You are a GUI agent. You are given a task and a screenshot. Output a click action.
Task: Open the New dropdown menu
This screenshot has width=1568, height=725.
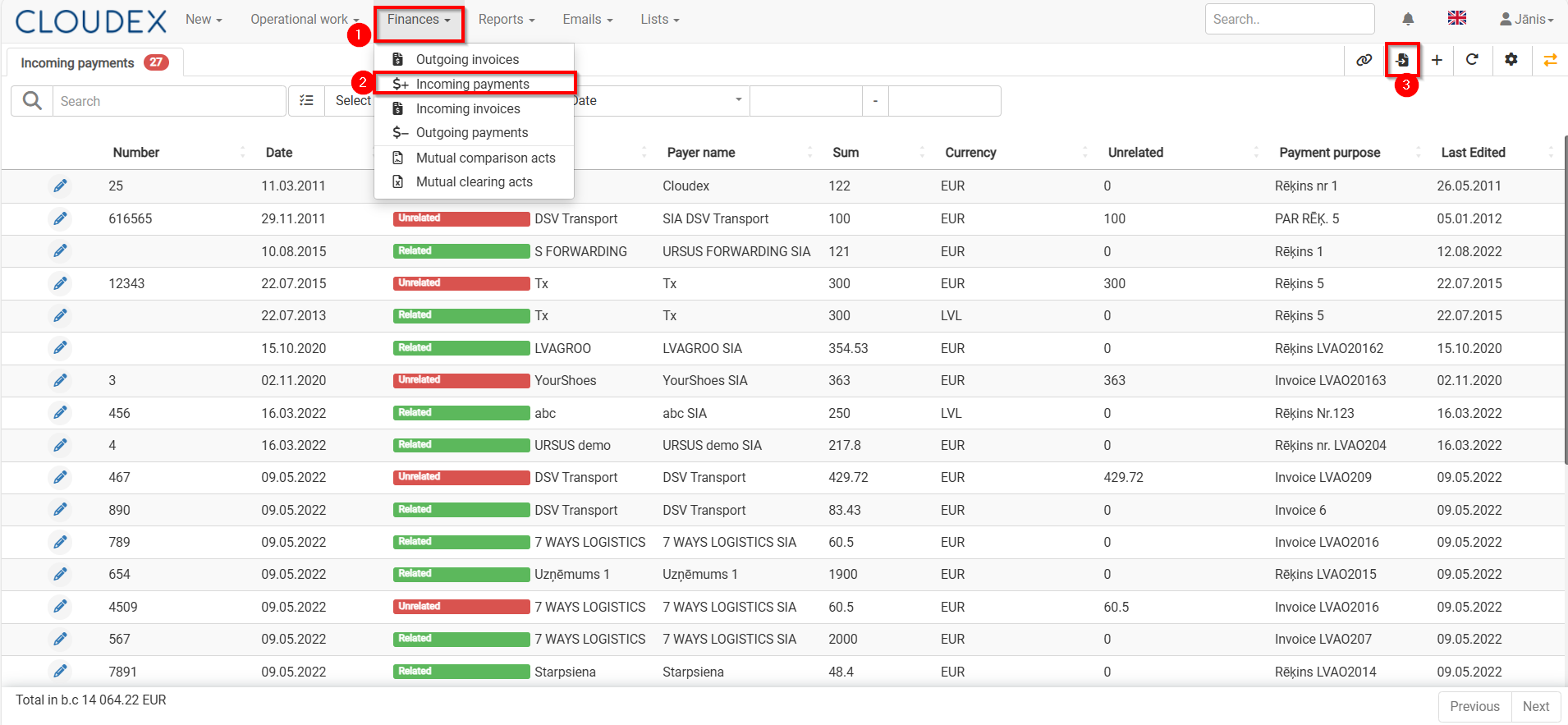[204, 20]
